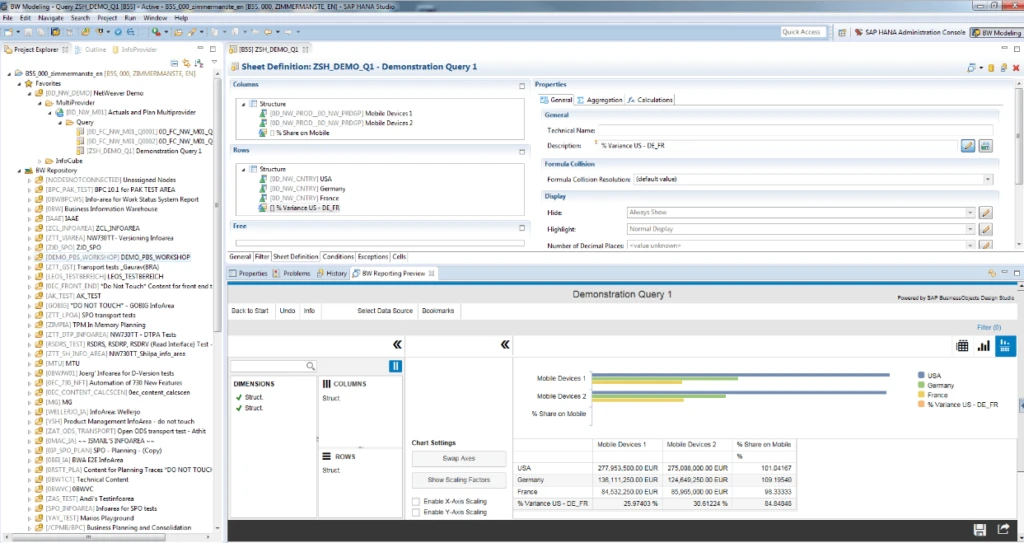Select TPM In Memory Planning node
This screenshot has width=1024, height=543.
(90, 325)
